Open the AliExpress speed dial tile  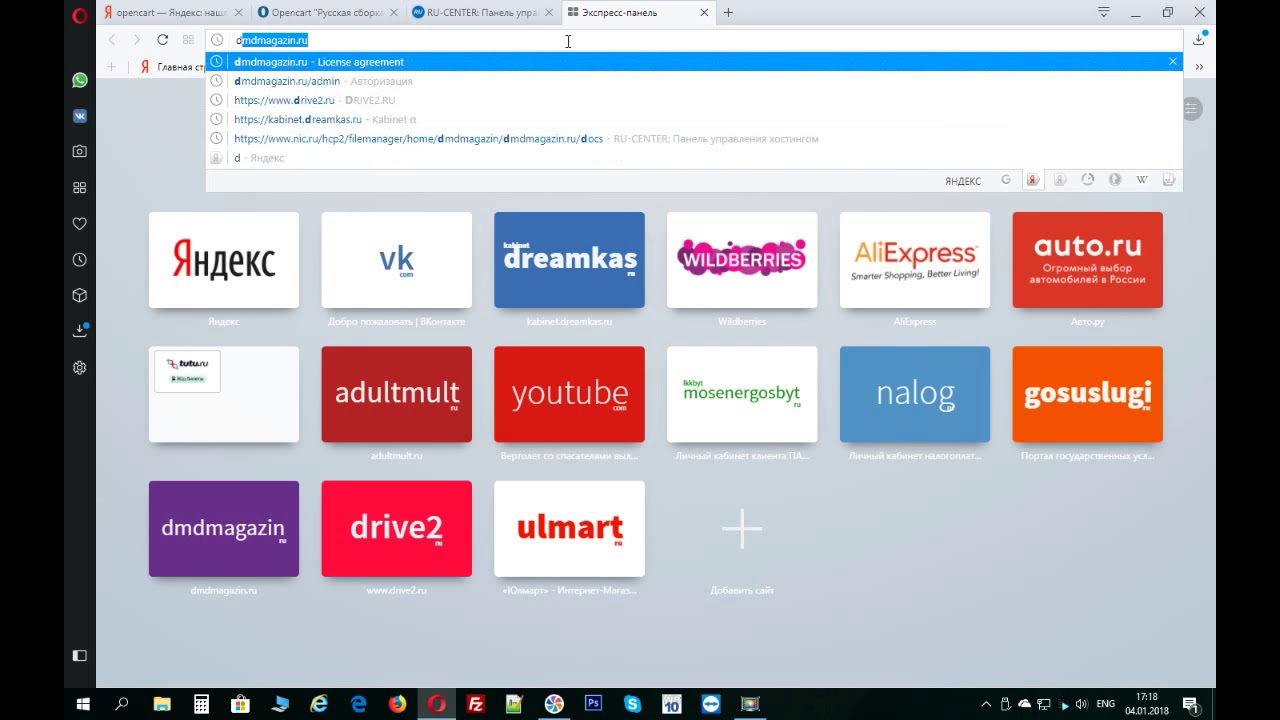(x=915, y=260)
